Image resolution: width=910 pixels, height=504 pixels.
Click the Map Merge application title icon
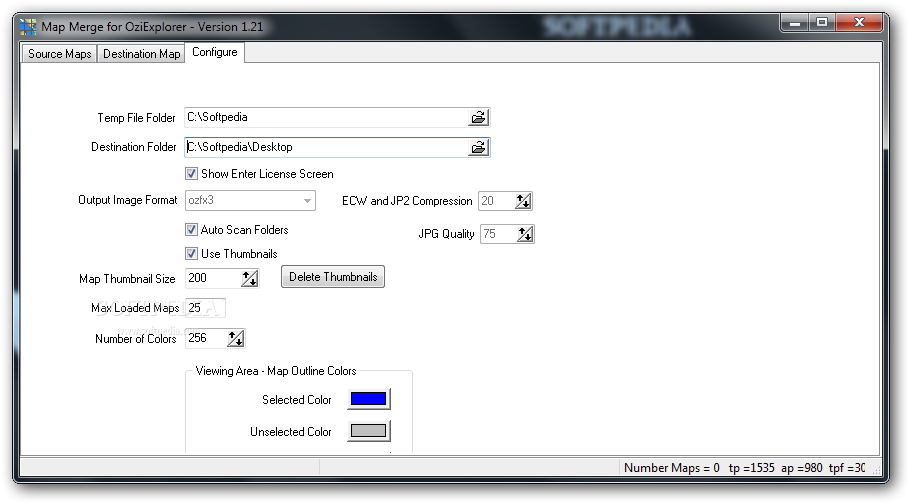coord(28,27)
